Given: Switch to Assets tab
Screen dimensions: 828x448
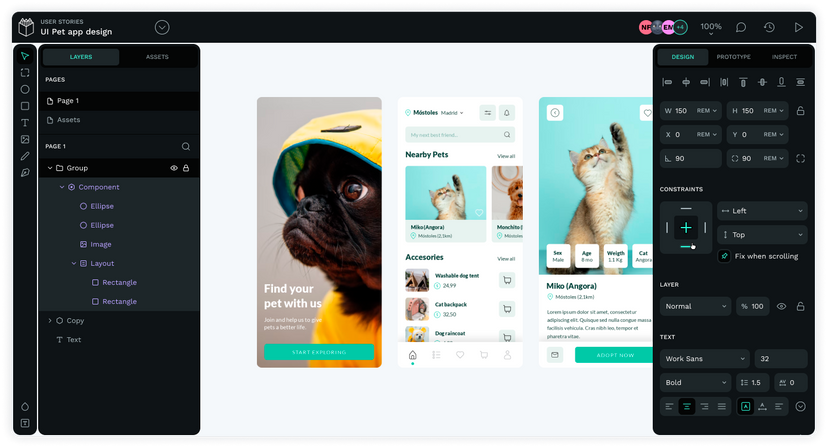Looking at the screenshot, I should [x=157, y=57].
